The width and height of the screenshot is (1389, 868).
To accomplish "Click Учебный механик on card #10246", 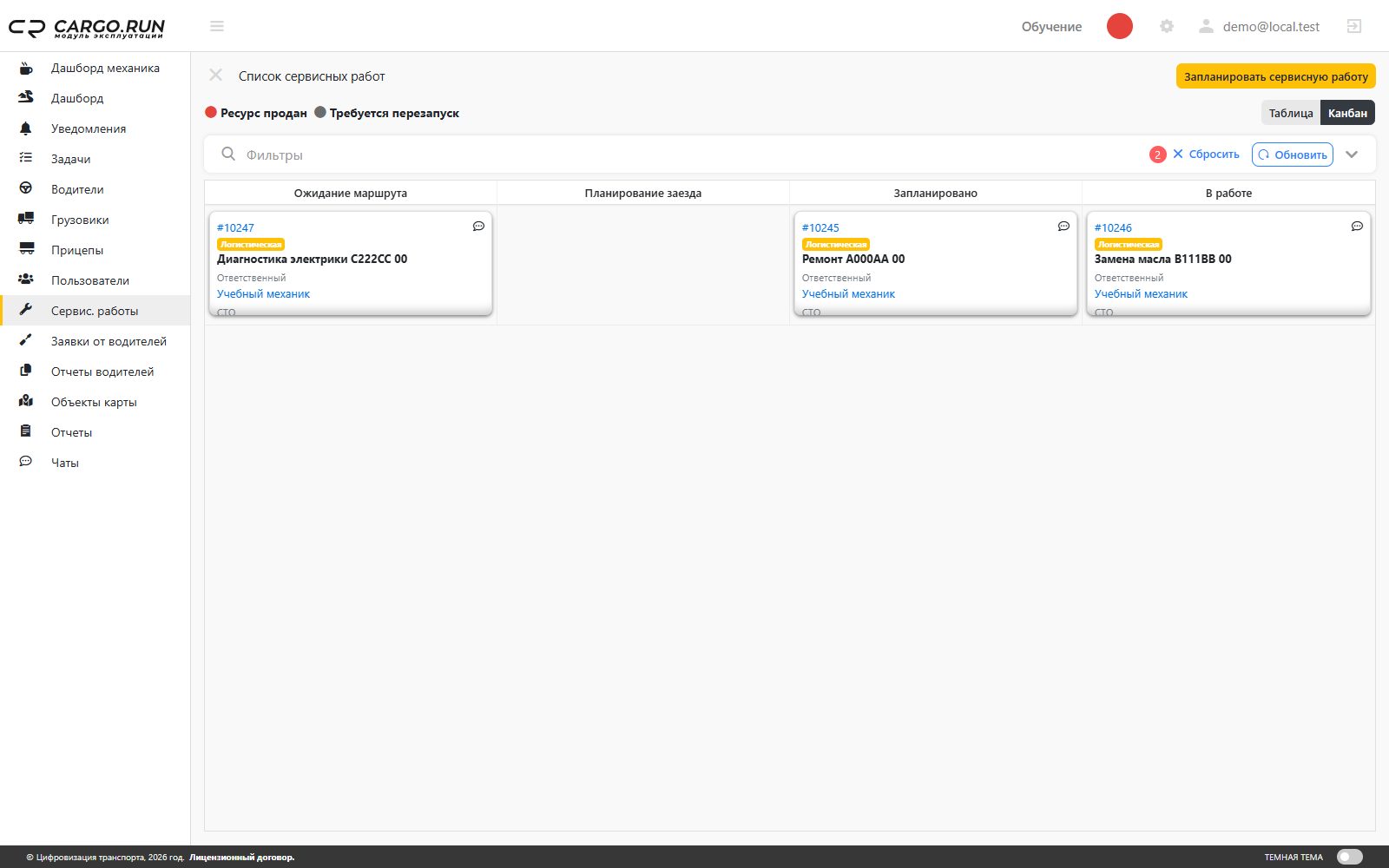I will pyautogui.click(x=1141, y=294).
